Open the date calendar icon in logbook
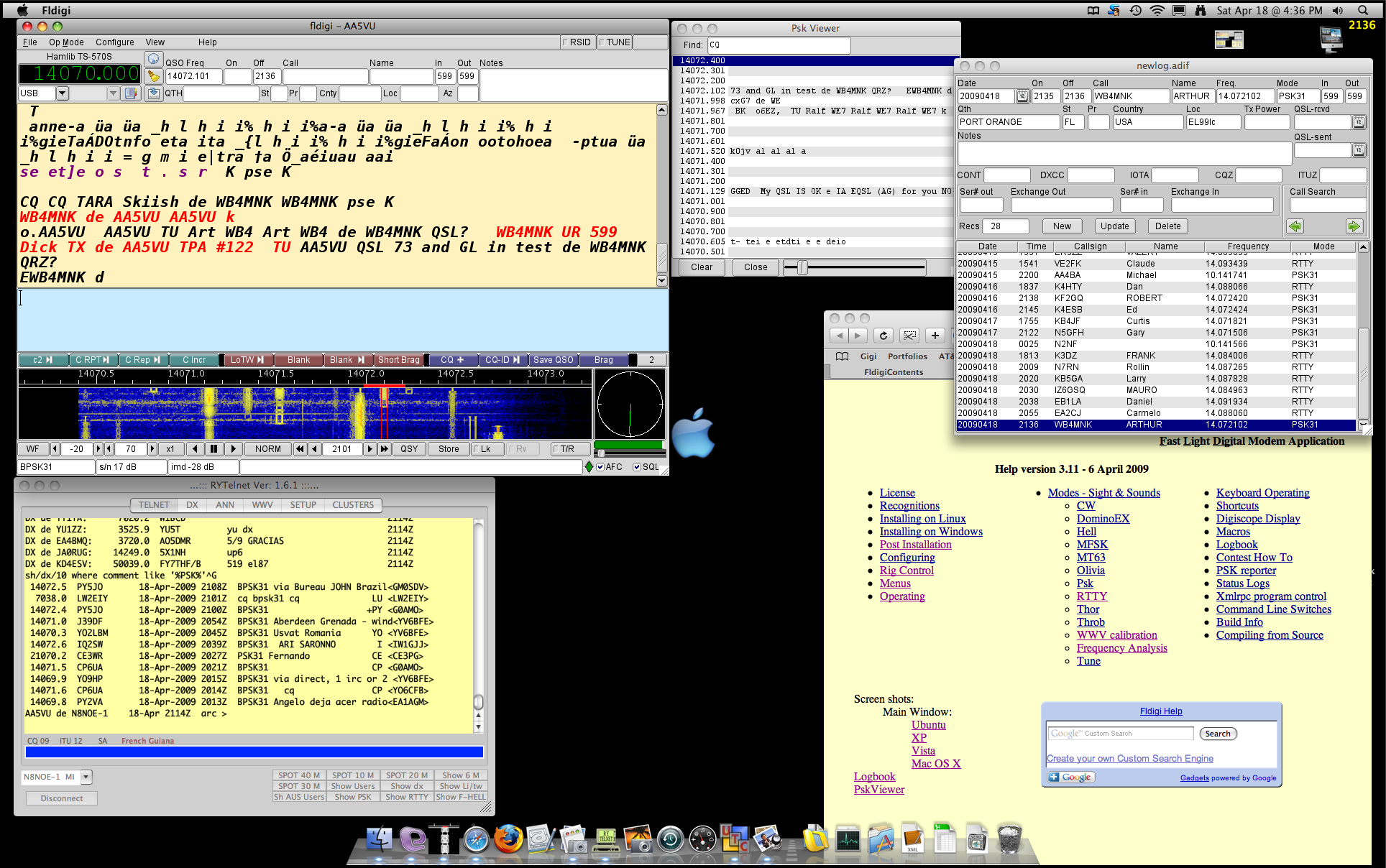The height and width of the screenshot is (868, 1386). click(x=1022, y=96)
